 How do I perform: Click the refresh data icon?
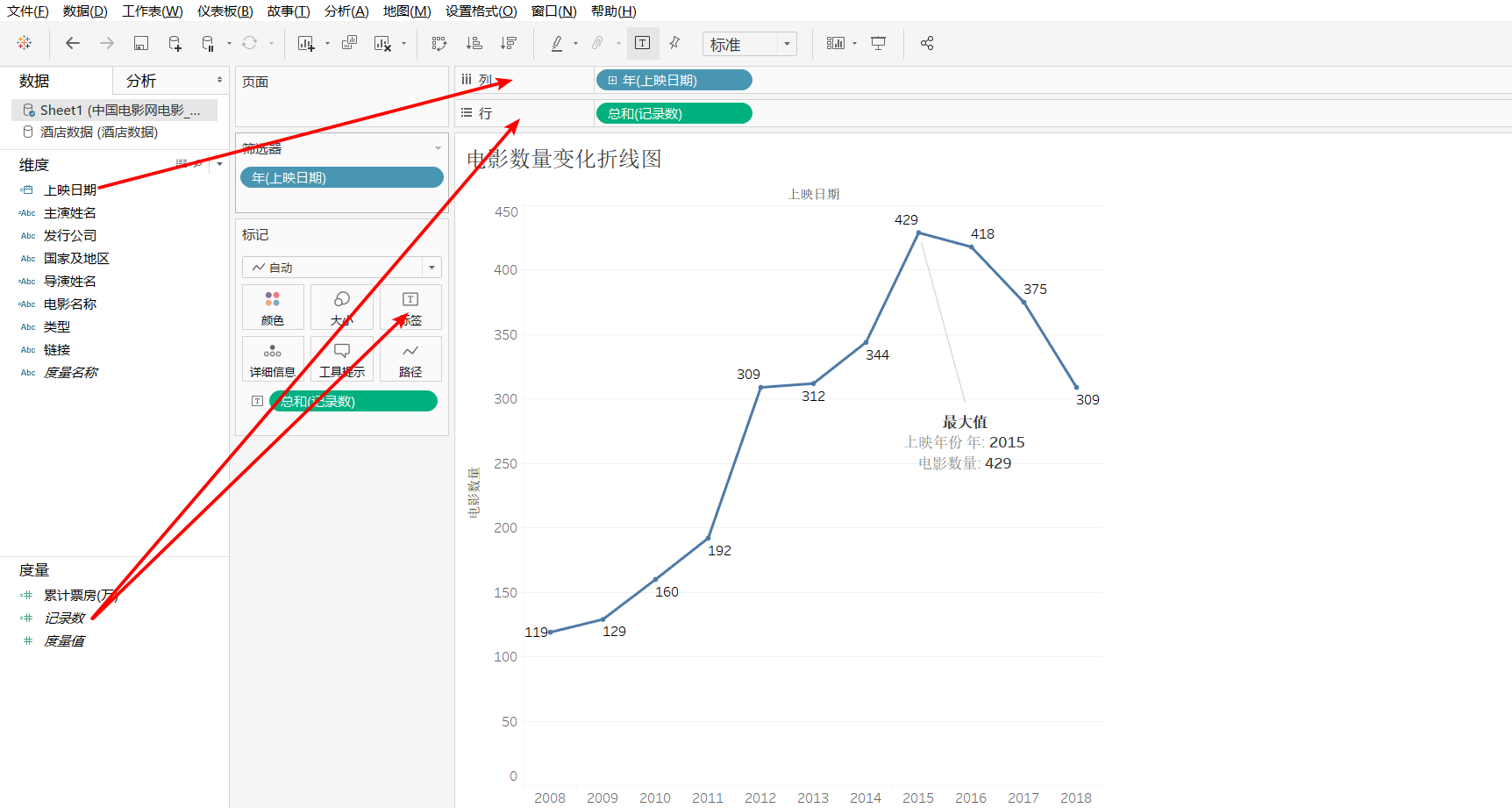click(249, 43)
